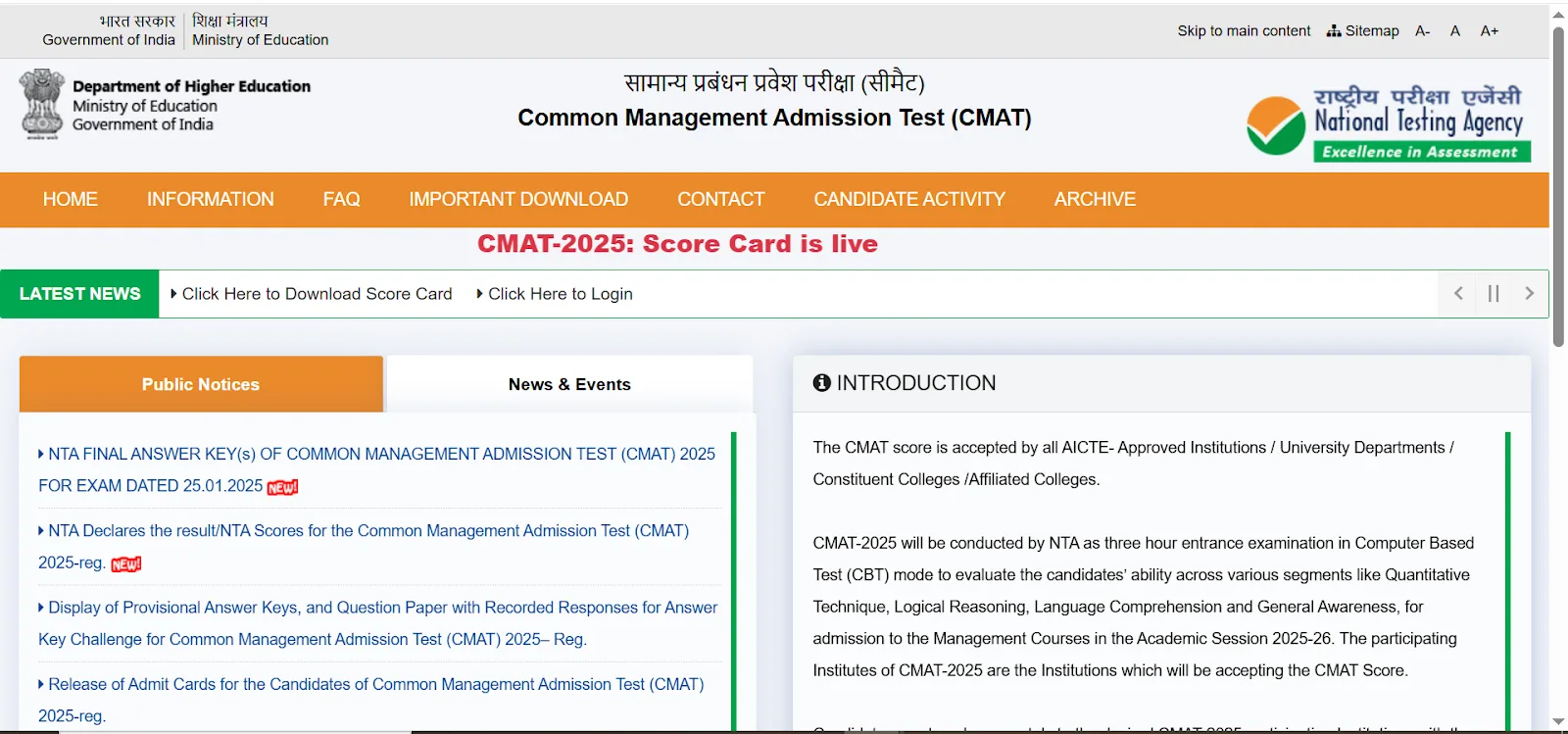This screenshot has width=1568, height=734.
Task: Click Common Management Admission Test (CMAT) title
Action: click(774, 118)
